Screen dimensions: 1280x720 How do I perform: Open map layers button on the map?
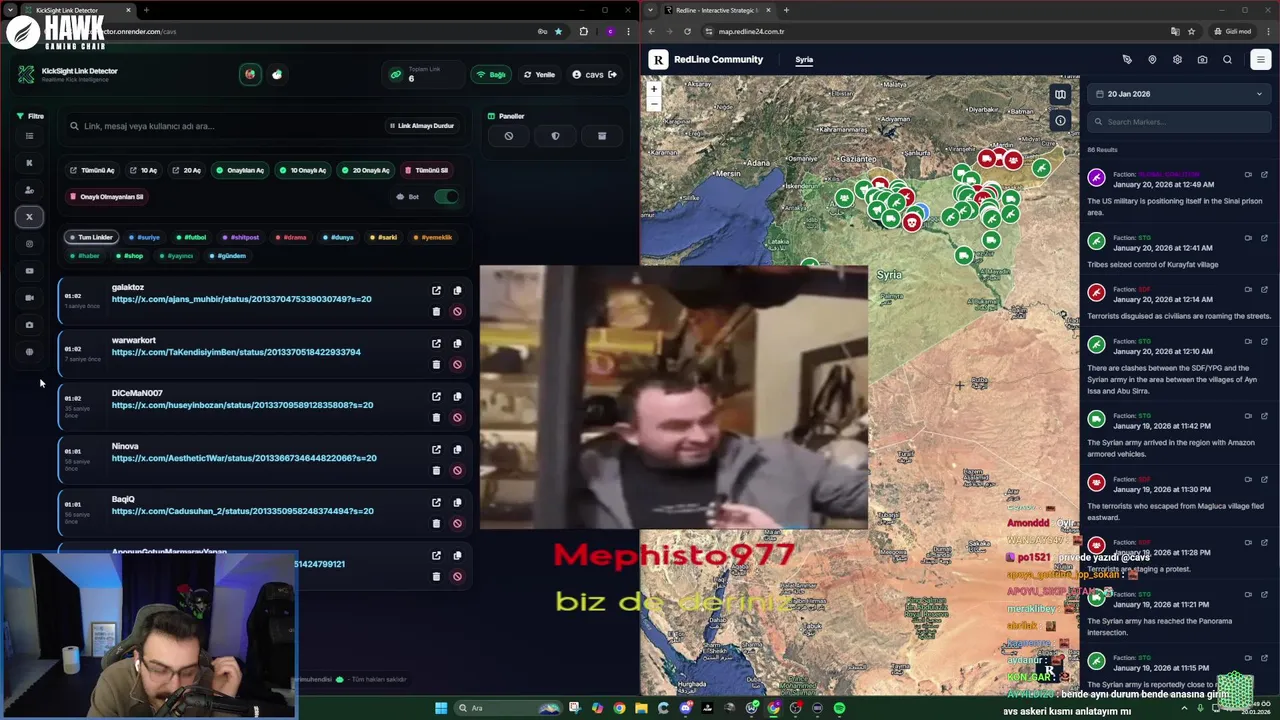tap(1060, 95)
